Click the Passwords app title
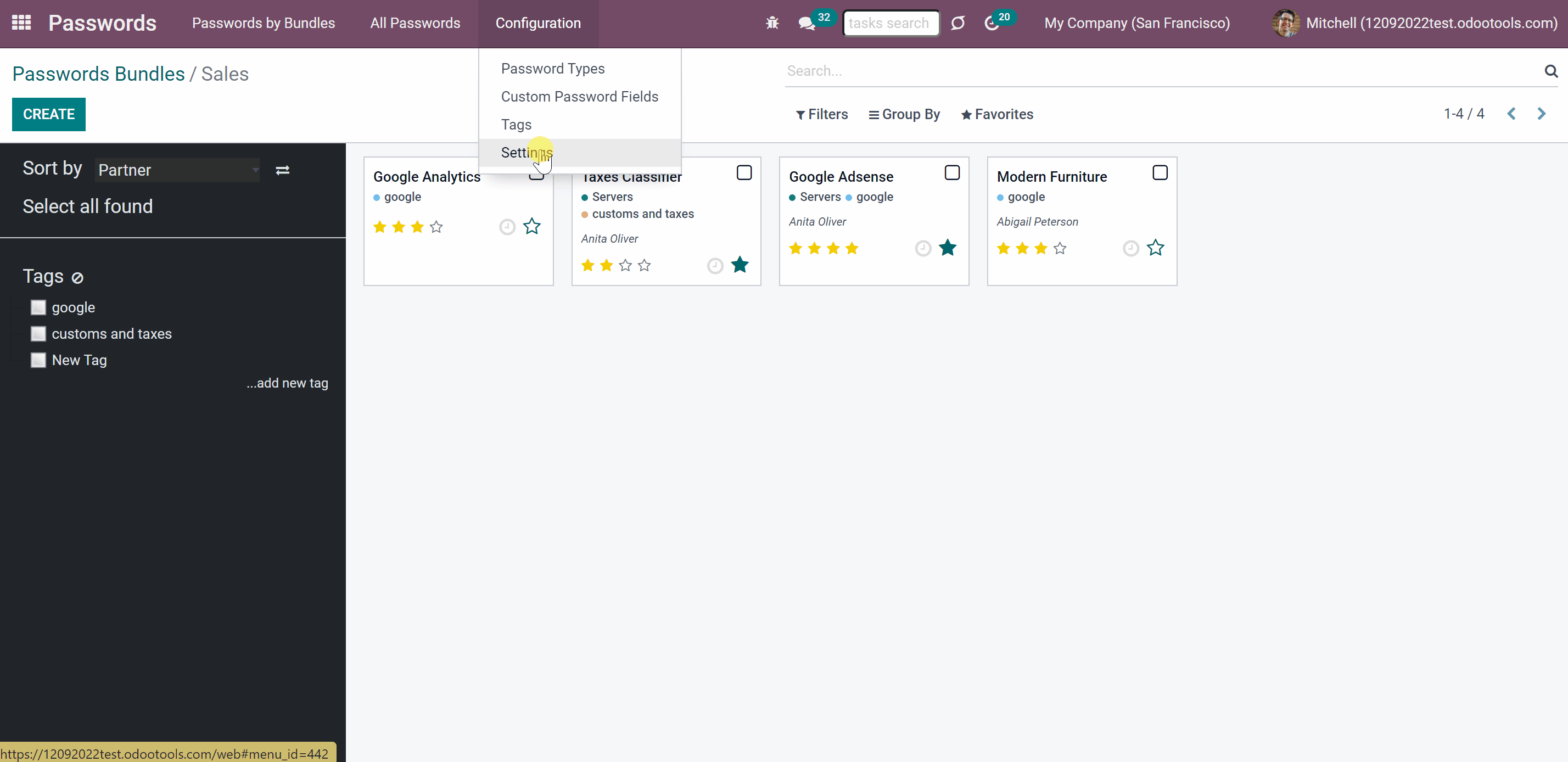The image size is (1568, 762). point(102,23)
